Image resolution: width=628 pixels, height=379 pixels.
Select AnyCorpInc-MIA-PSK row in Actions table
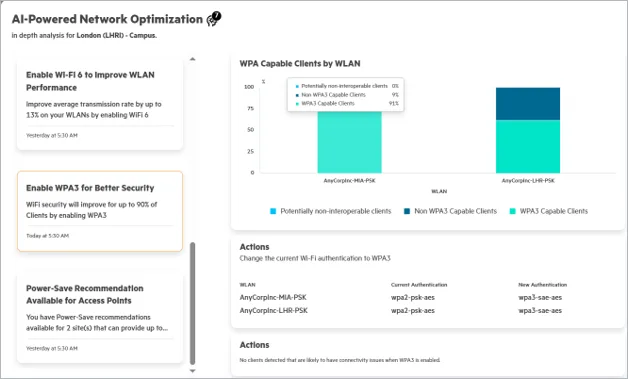pos(427,297)
